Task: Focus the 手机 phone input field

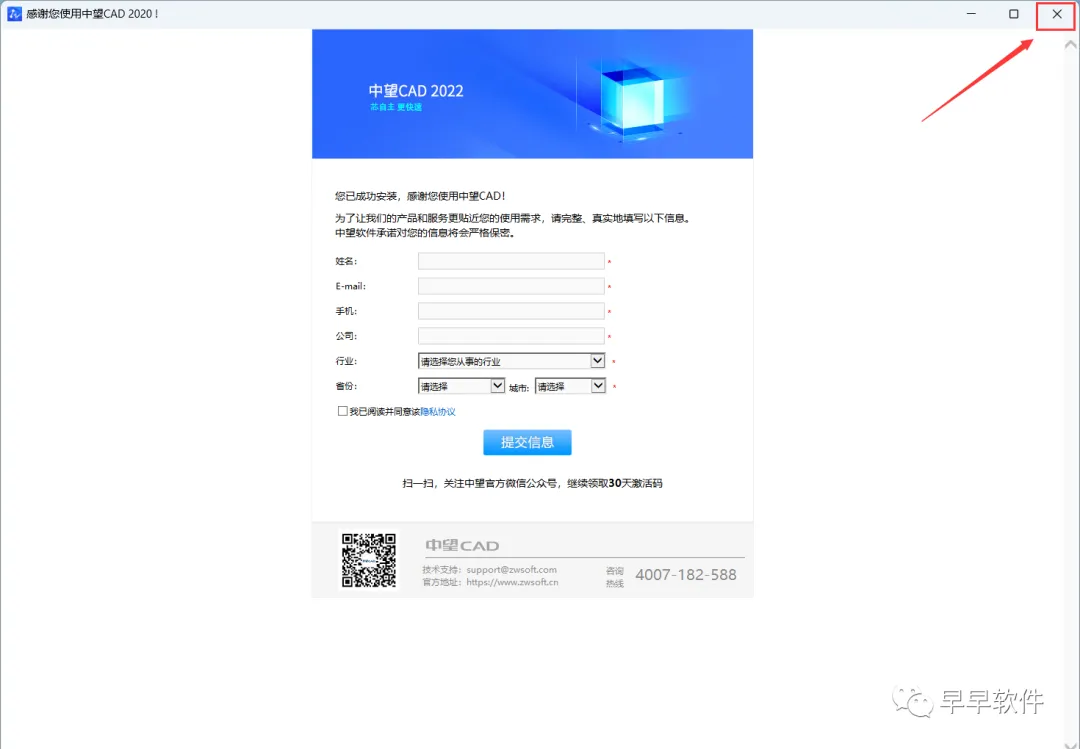Action: pyautogui.click(x=511, y=311)
